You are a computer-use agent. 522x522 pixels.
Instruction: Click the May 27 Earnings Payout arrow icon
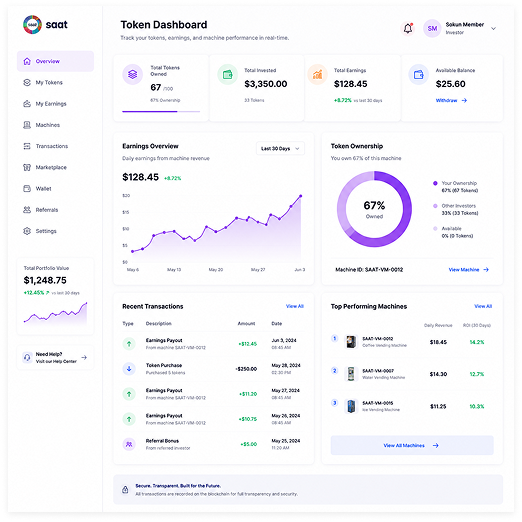[129, 394]
